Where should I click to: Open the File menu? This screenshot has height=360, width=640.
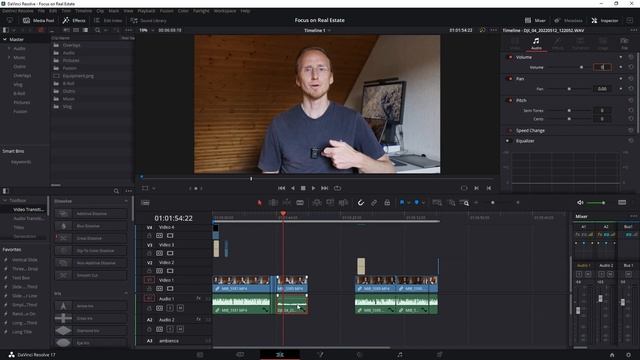41,11
